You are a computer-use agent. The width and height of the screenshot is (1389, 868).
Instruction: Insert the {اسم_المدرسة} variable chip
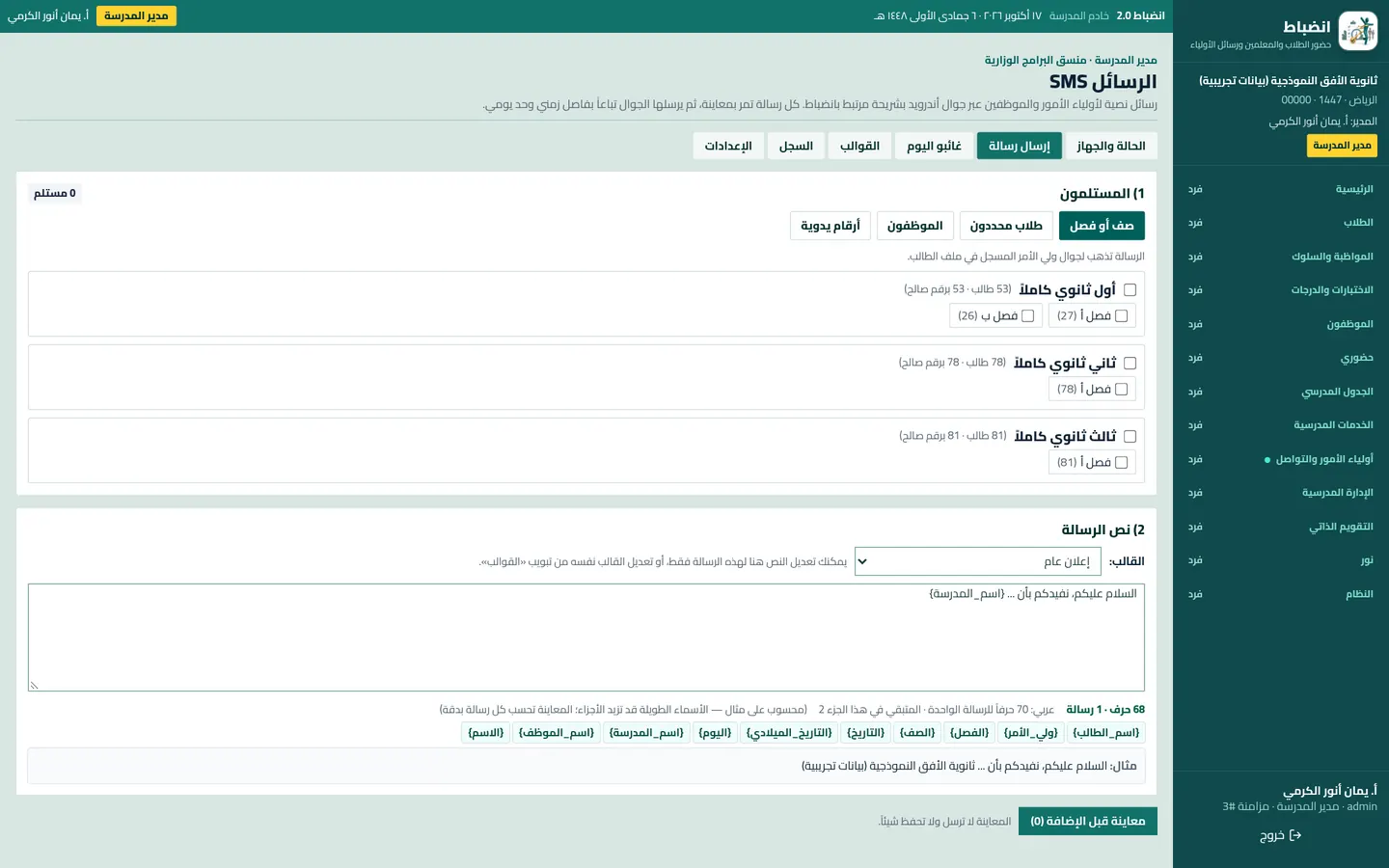(646, 733)
